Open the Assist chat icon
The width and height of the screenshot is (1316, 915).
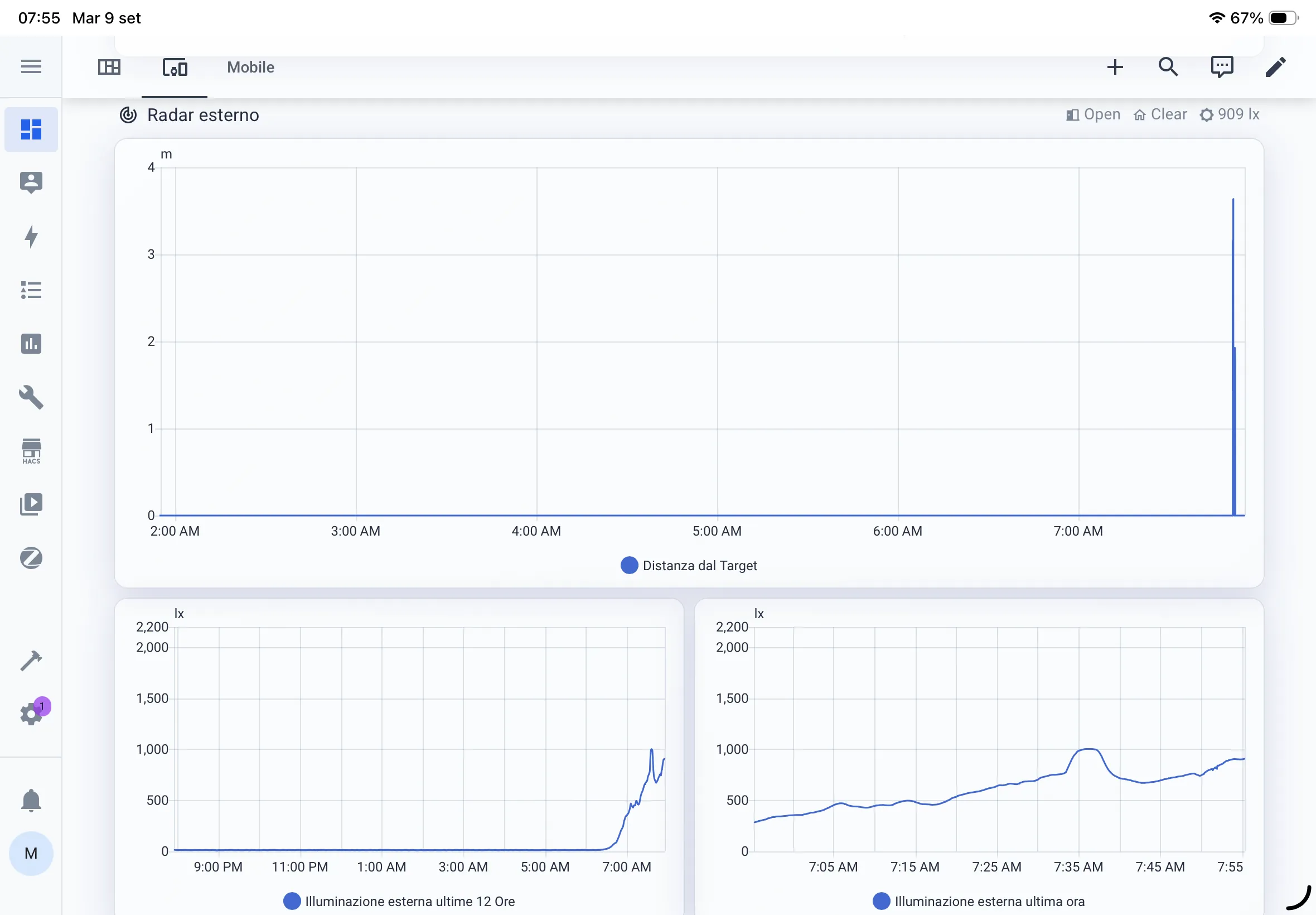coord(1221,67)
